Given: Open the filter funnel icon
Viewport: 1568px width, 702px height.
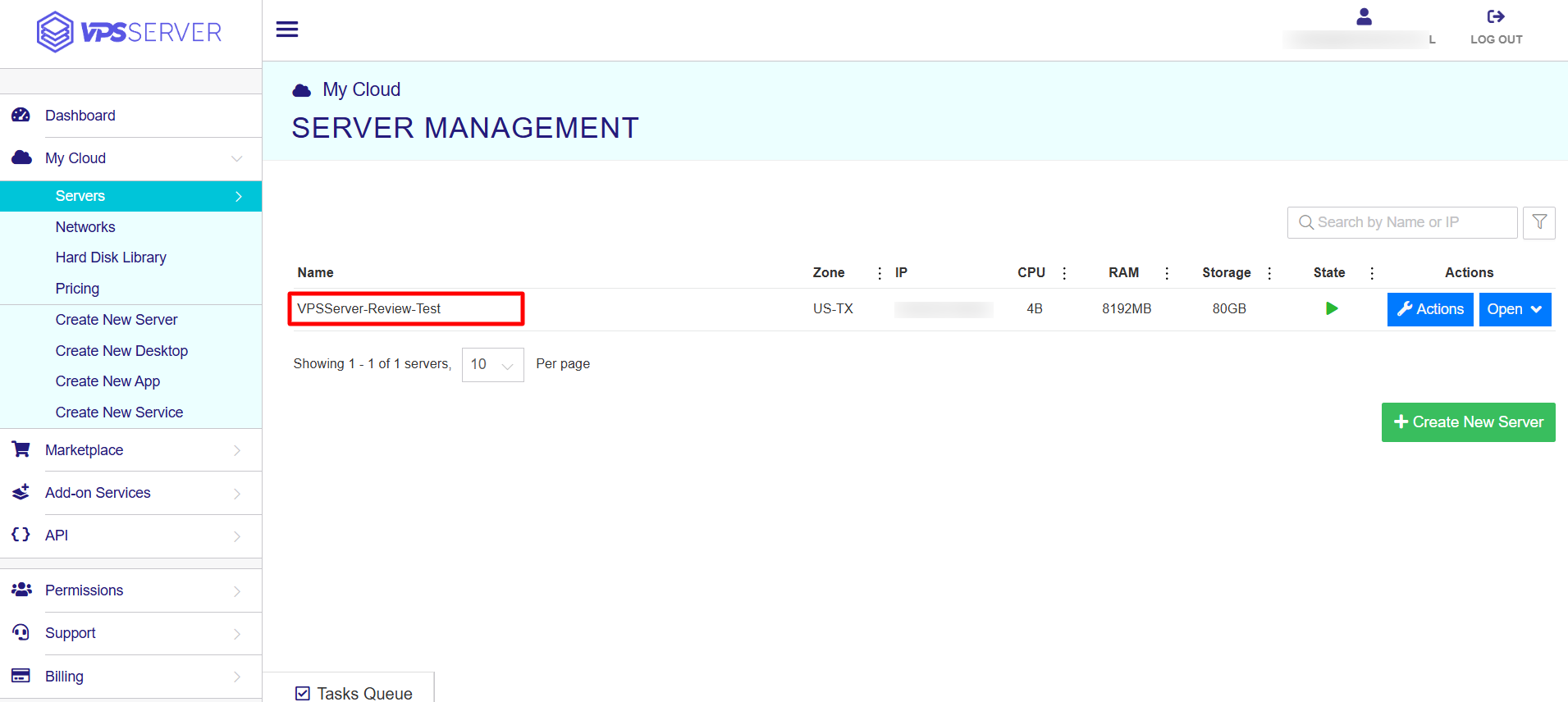Looking at the screenshot, I should tap(1539, 222).
